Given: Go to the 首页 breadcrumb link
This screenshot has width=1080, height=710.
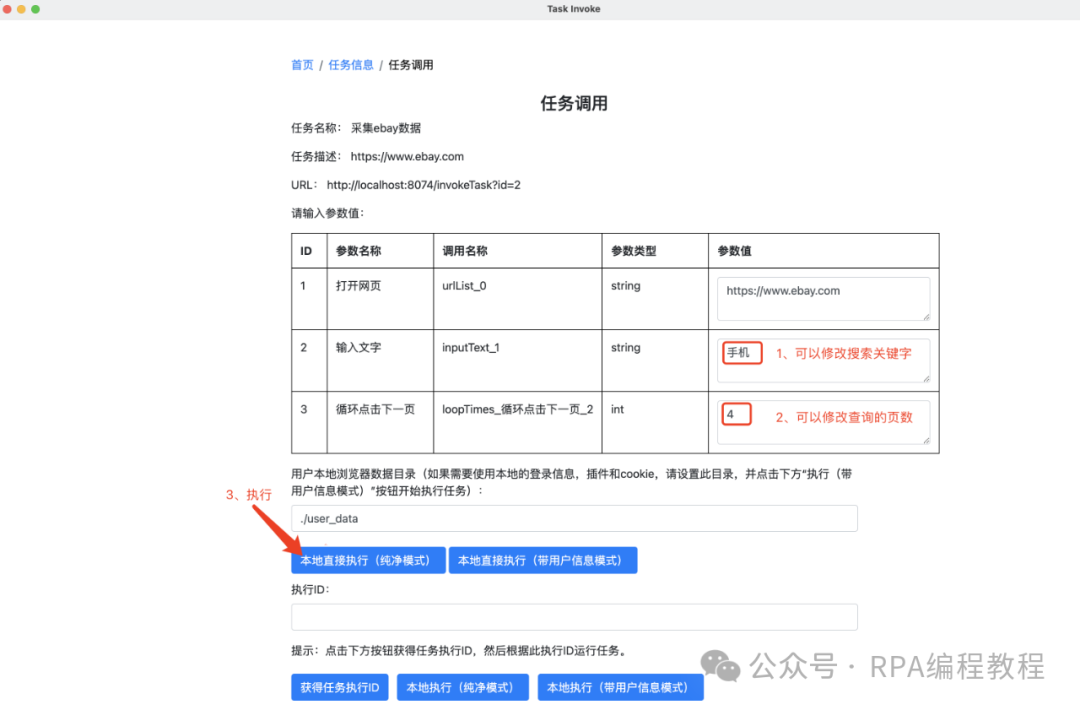Looking at the screenshot, I should pyautogui.click(x=302, y=65).
